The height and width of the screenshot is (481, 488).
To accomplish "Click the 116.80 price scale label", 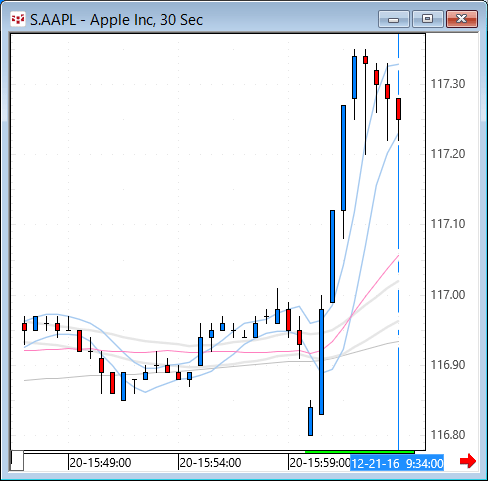I will click(448, 435).
